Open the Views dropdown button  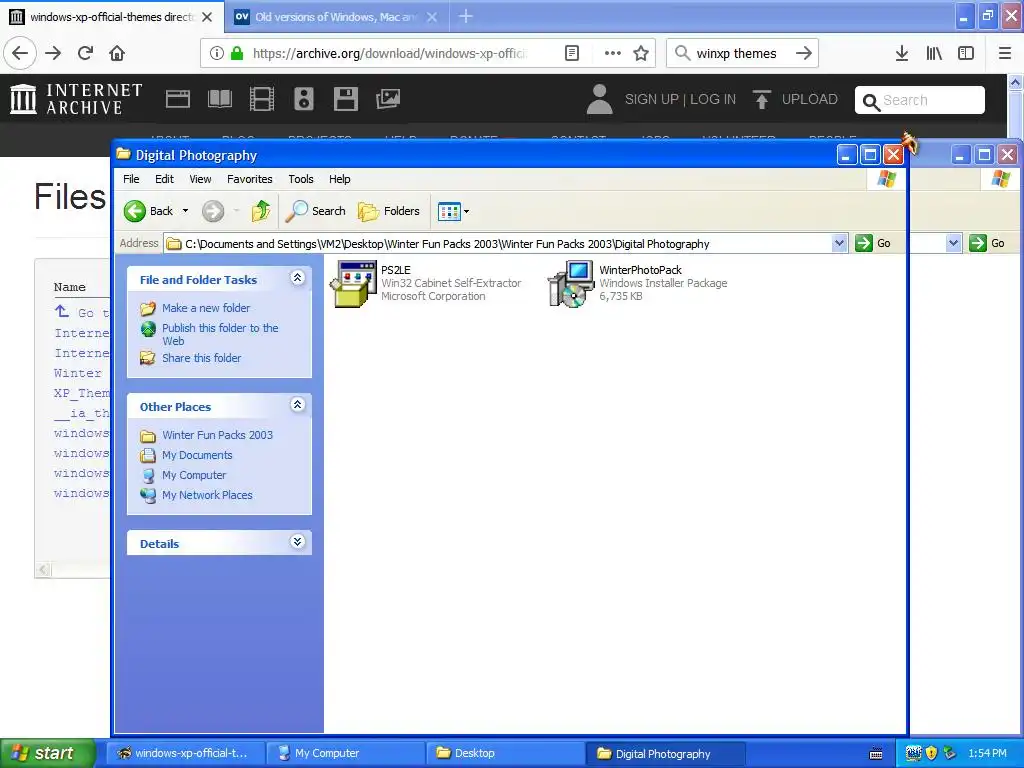(x=453, y=211)
